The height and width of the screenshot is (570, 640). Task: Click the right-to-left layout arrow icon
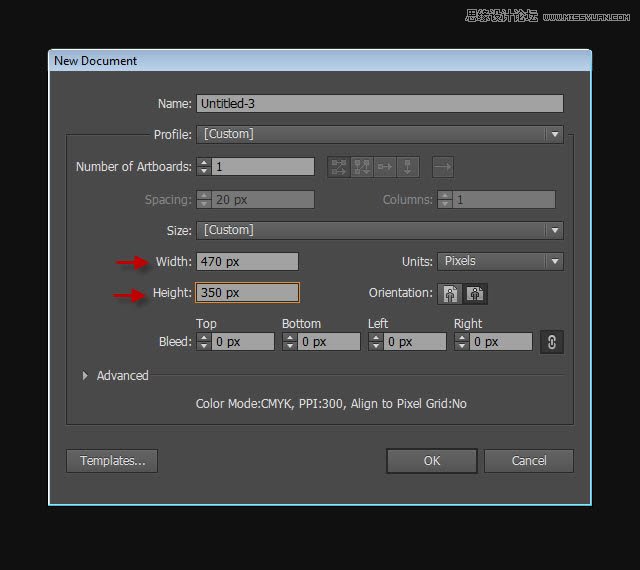coord(443,167)
